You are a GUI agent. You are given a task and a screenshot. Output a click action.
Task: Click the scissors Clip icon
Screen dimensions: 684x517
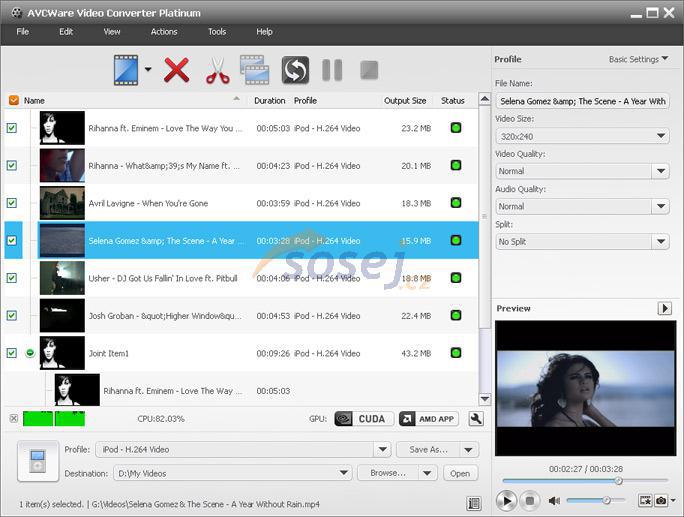[217, 70]
